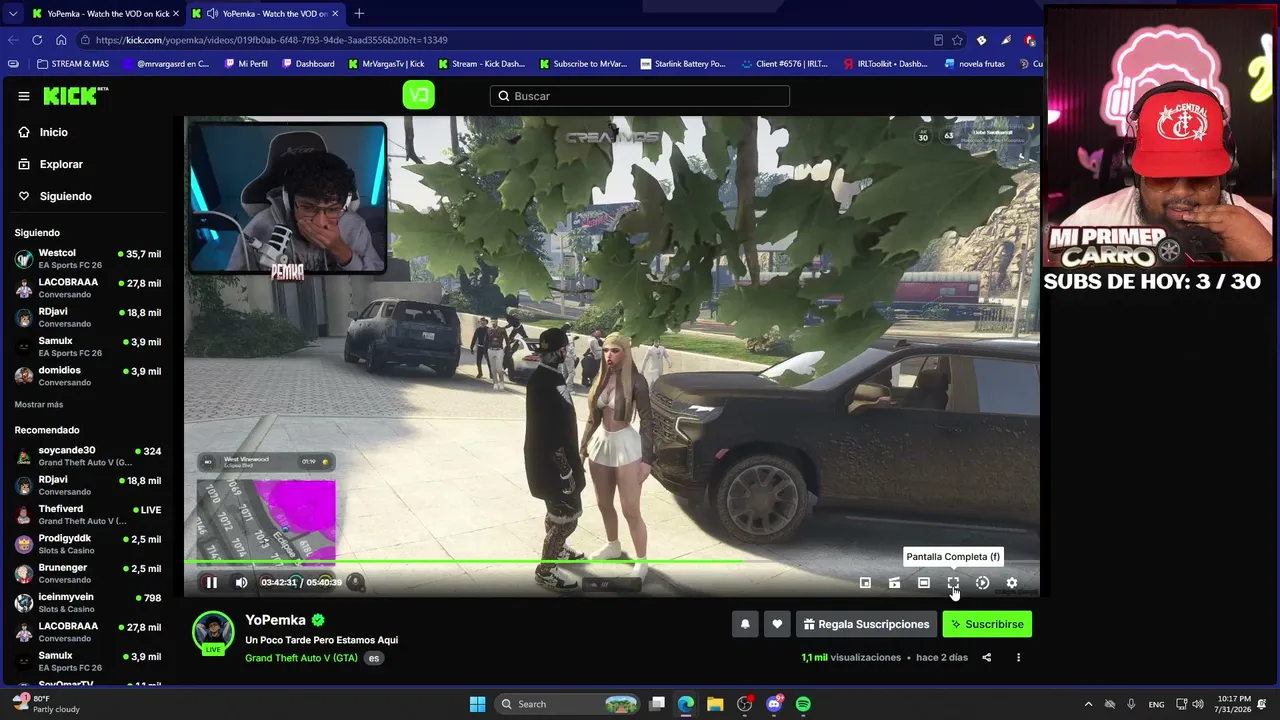This screenshot has width=1280, height=720.
Task: Share the video using the share icon
Action: point(987,658)
